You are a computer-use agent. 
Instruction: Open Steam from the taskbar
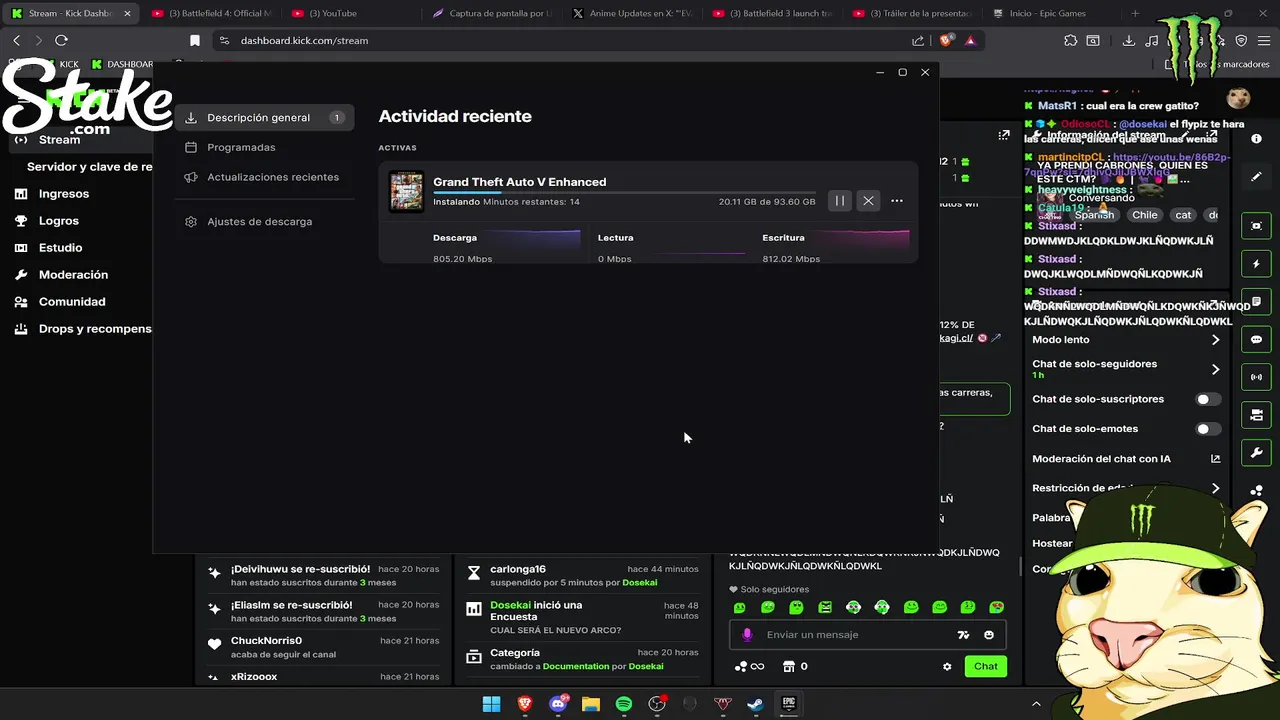tap(756, 704)
